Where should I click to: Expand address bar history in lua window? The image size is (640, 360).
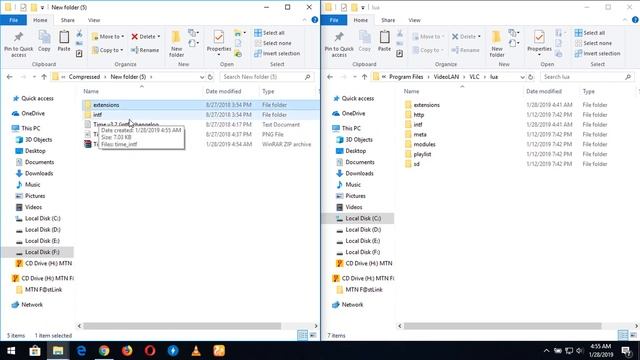[522, 77]
